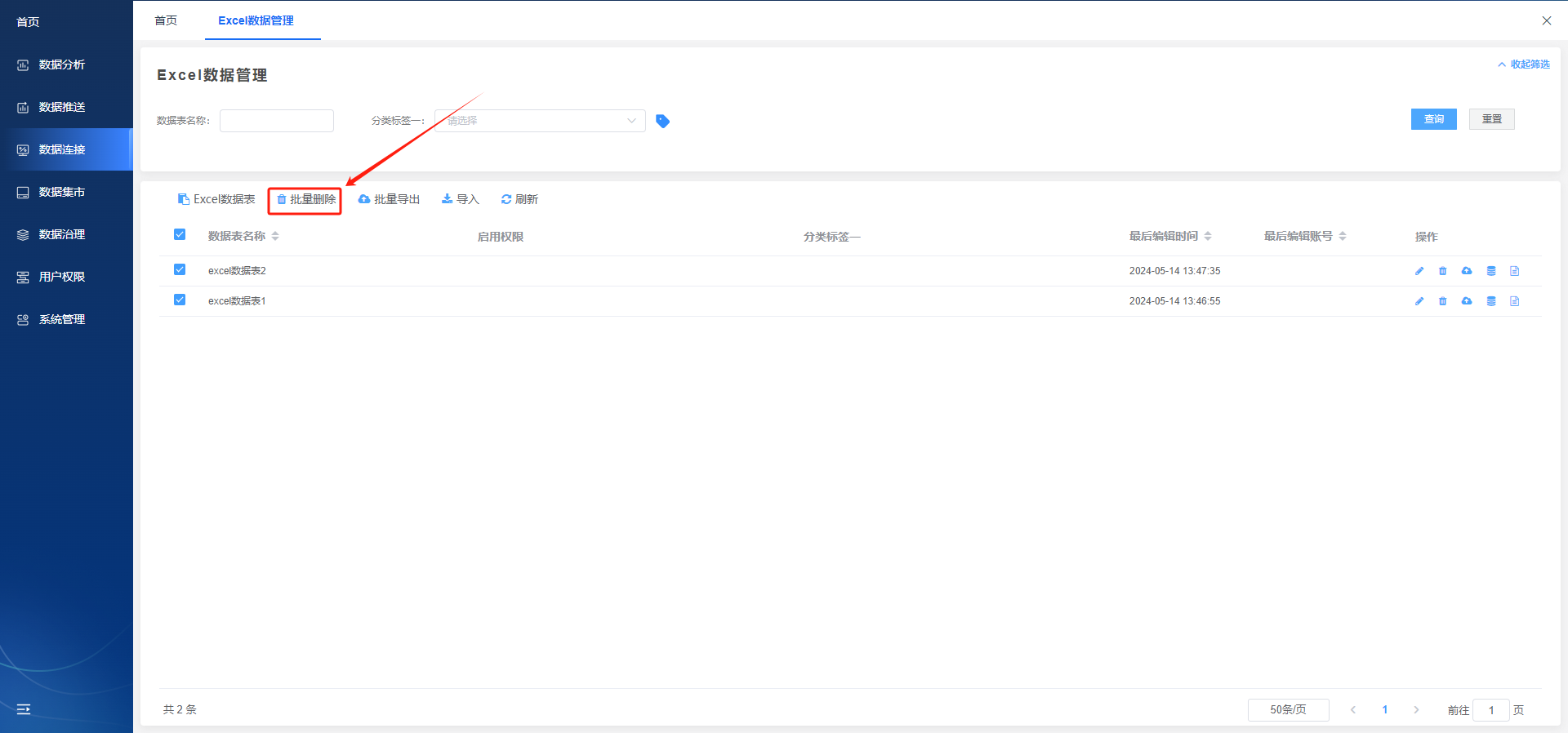Click 刷新 to refresh the table
1568x733 pixels.
point(519,199)
